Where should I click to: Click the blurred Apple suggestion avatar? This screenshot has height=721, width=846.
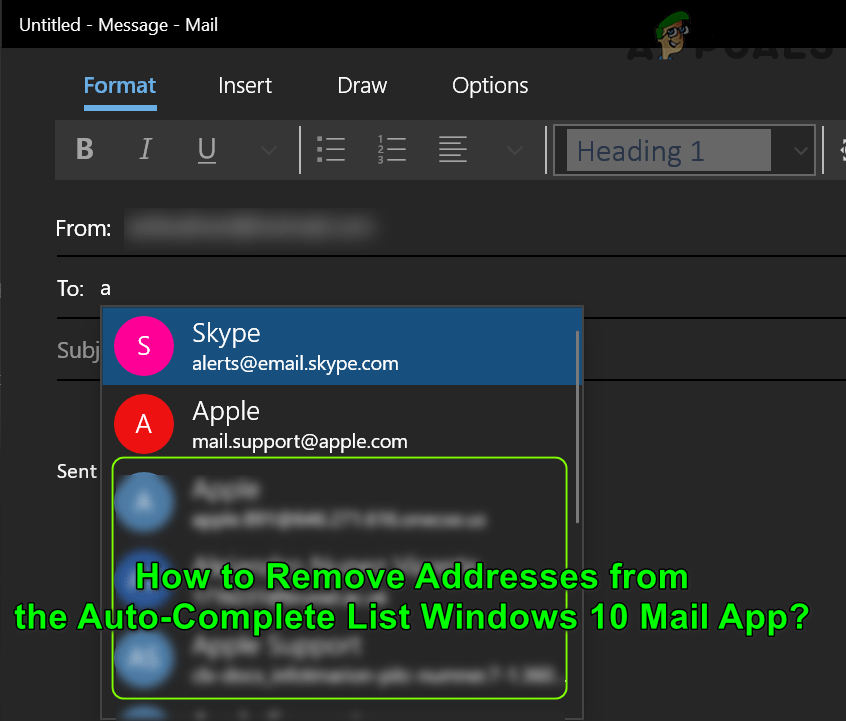point(145,502)
